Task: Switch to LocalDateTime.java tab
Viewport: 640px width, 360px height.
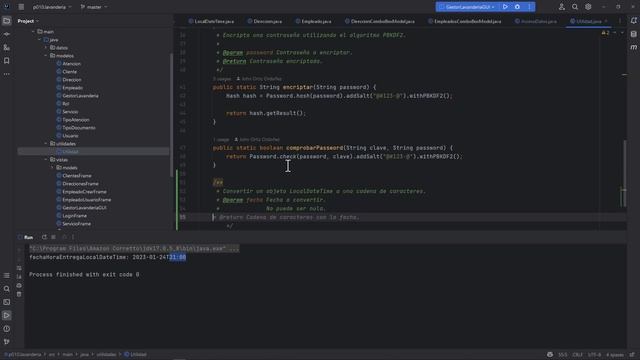Action: click(211, 21)
